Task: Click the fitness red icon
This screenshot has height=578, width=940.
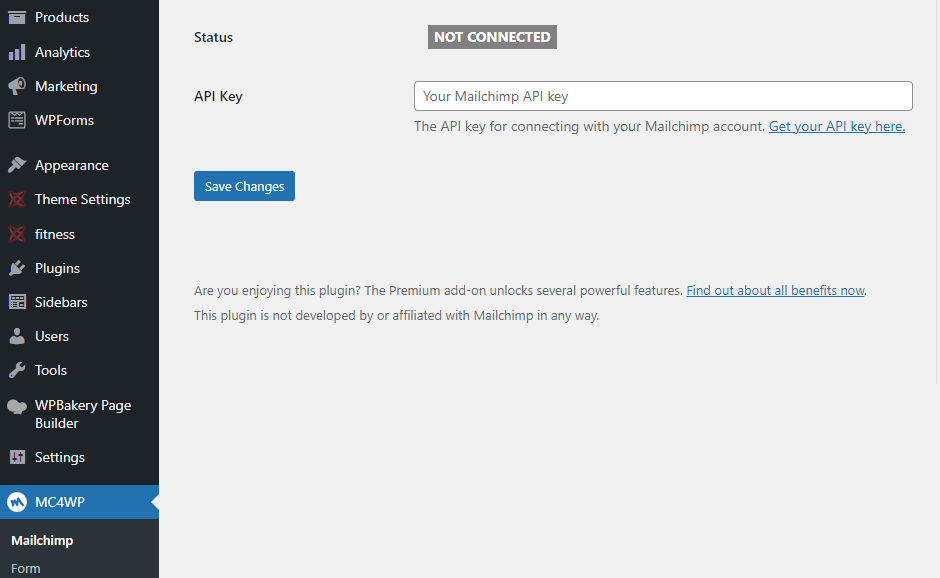Action: (x=17, y=234)
